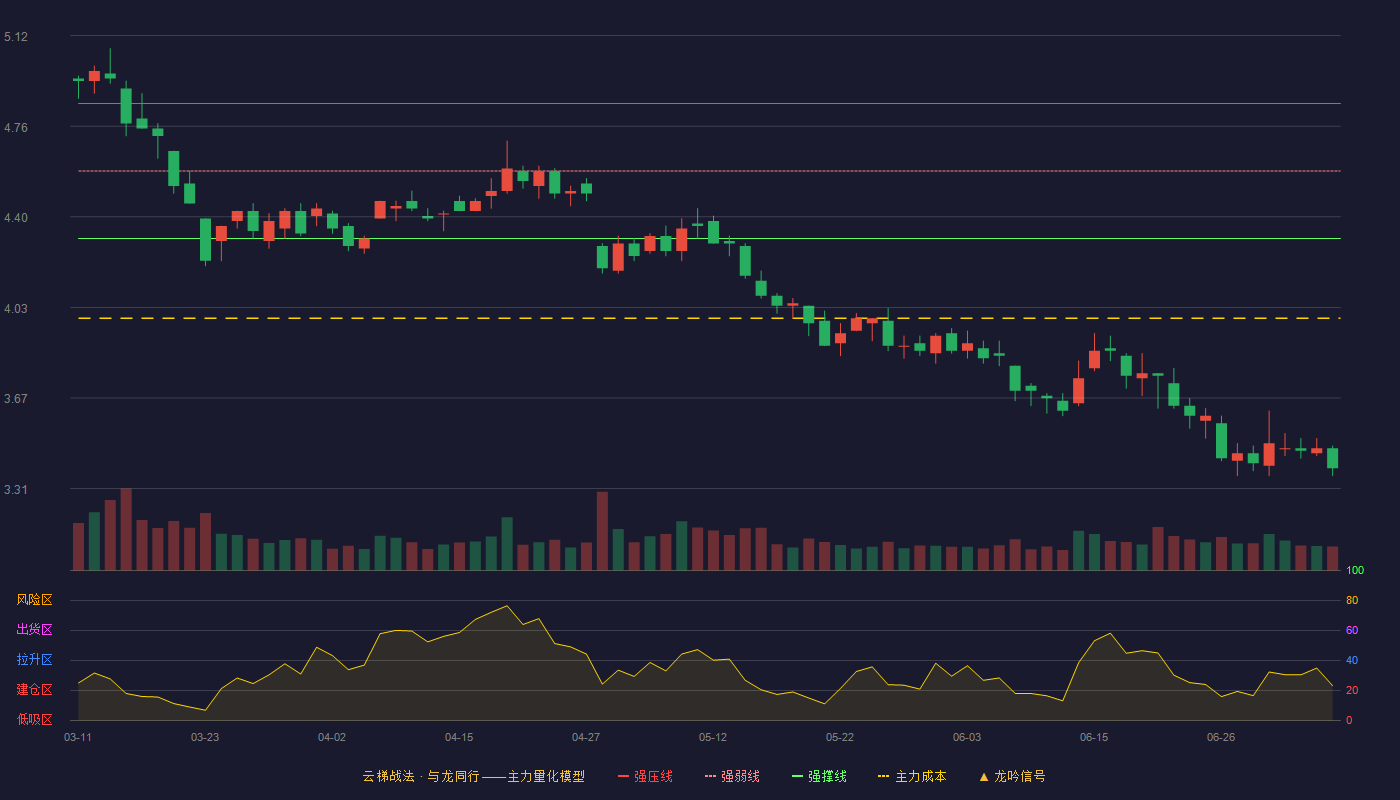Image resolution: width=1400 pixels, height=800 pixels.
Task: Click the 4.76 price axis label
Action: coord(16,128)
